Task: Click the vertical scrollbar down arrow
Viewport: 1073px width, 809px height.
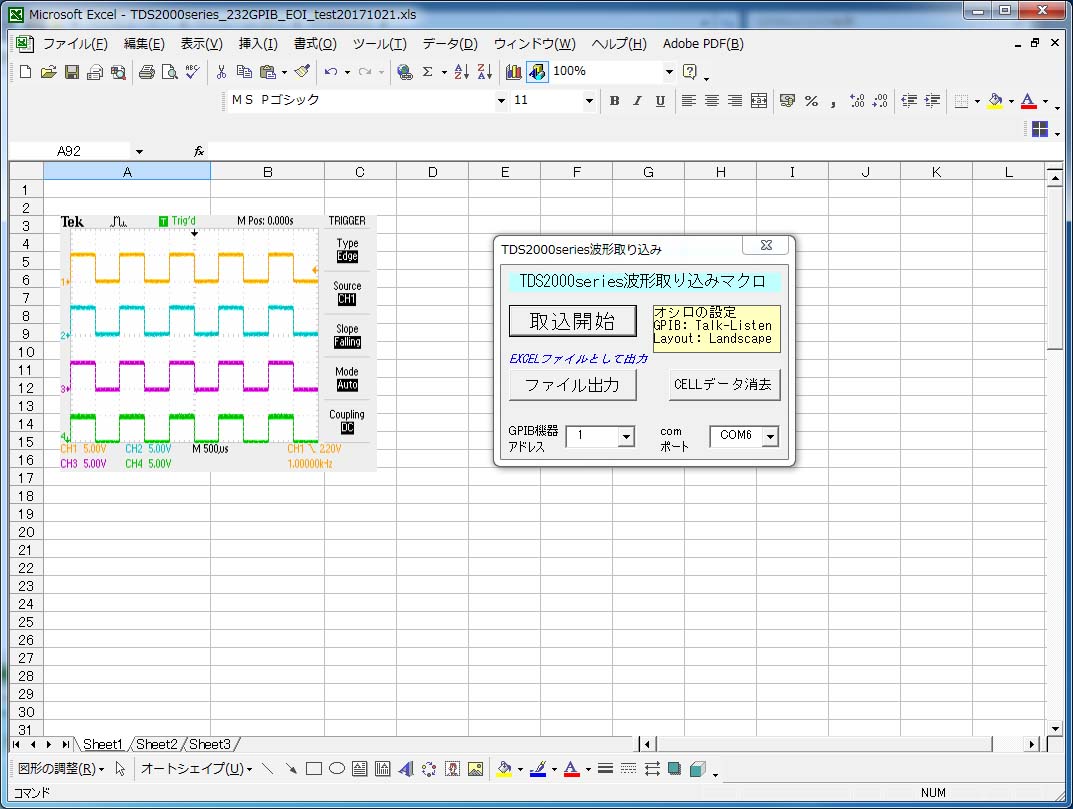Action: click(x=1055, y=729)
